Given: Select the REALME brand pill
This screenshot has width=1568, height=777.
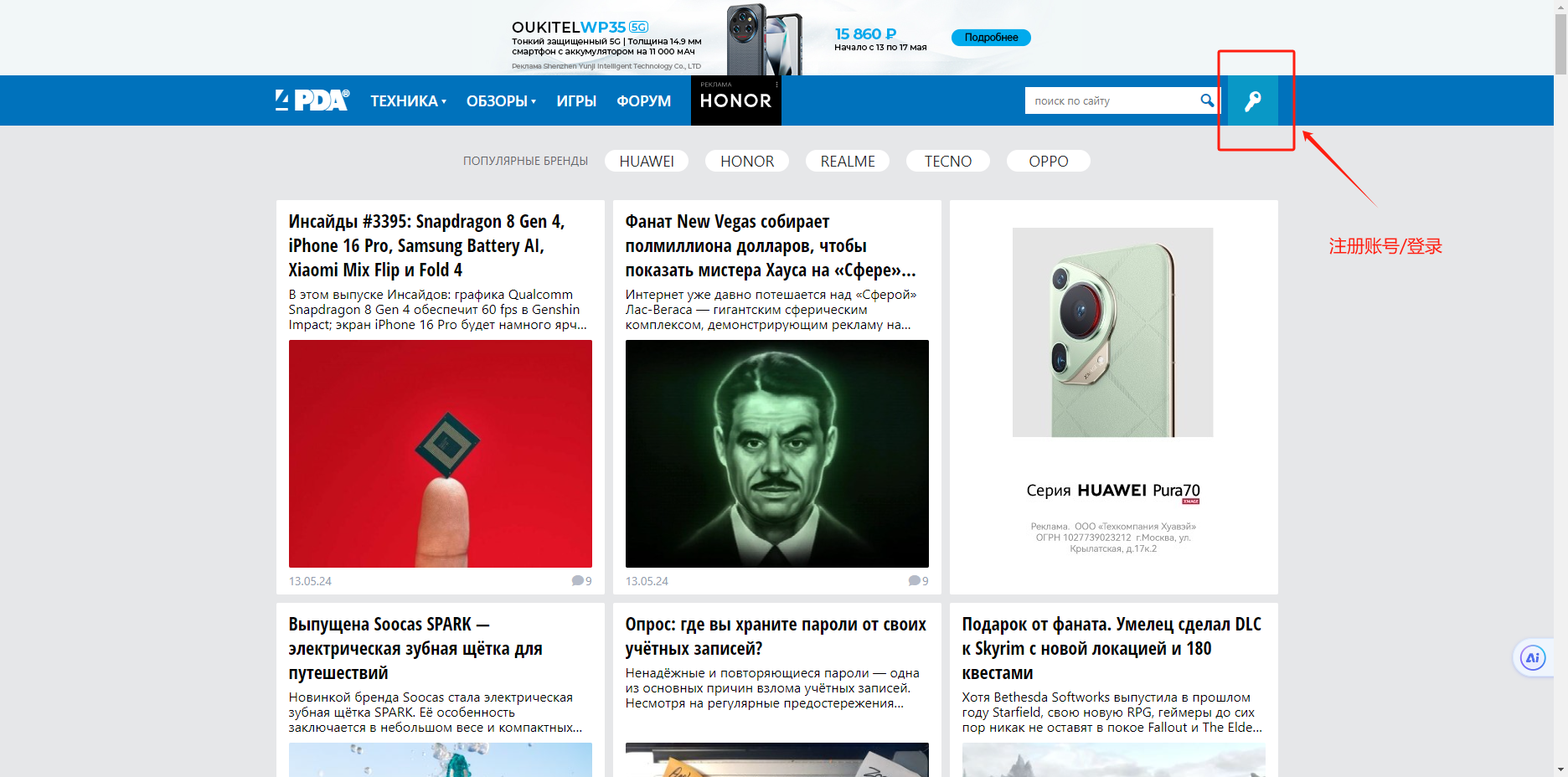Looking at the screenshot, I should coord(847,161).
